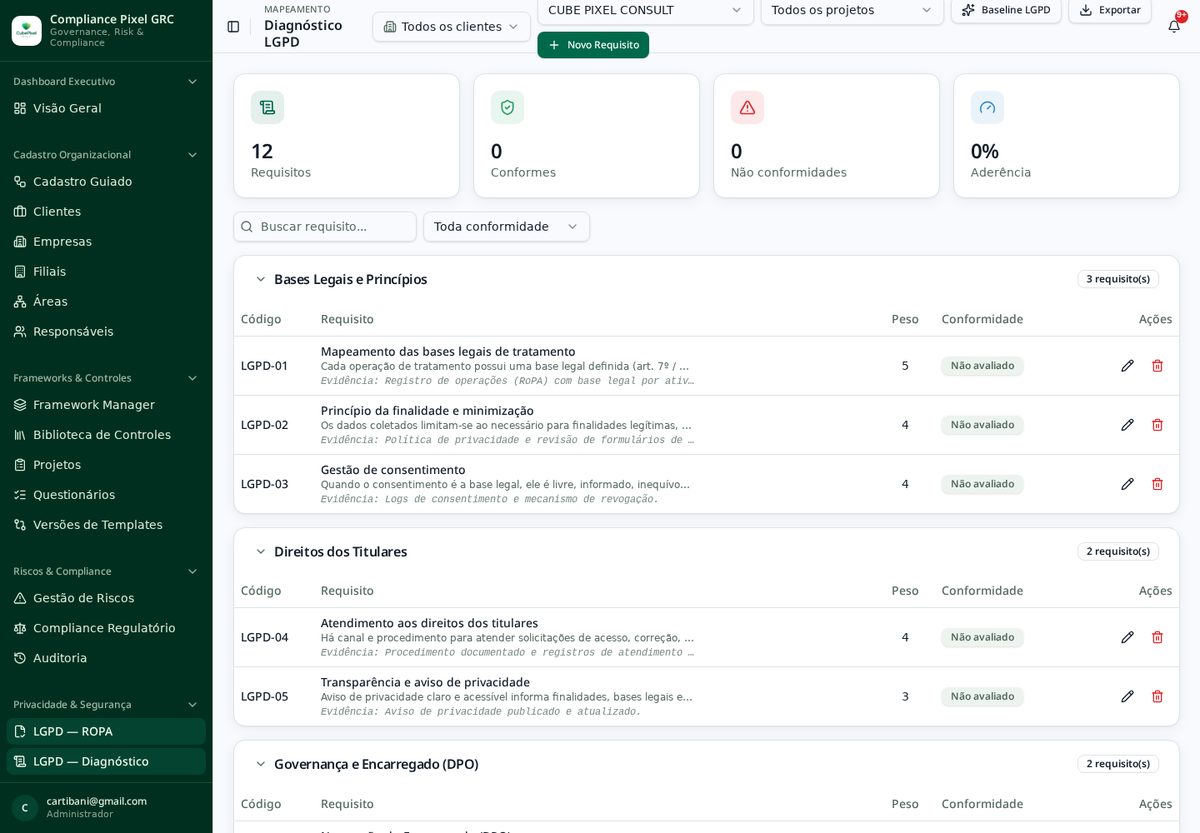Click the Peso column header in Bases Legais
Screen dimensions: 1200x833
[x=905, y=319]
